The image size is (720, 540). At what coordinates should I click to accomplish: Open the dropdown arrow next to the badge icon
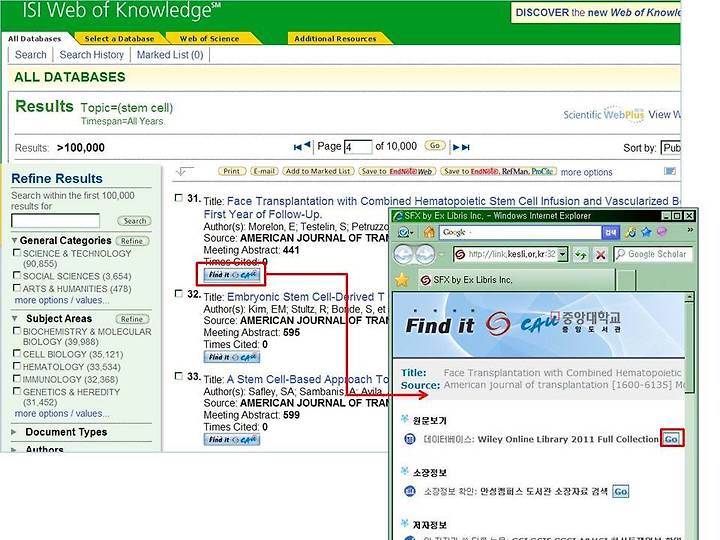412,233
